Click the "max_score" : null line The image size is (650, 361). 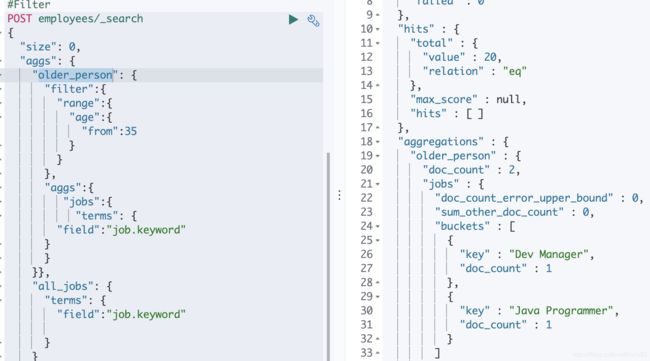pyautogui.click(x=468, y=99)
